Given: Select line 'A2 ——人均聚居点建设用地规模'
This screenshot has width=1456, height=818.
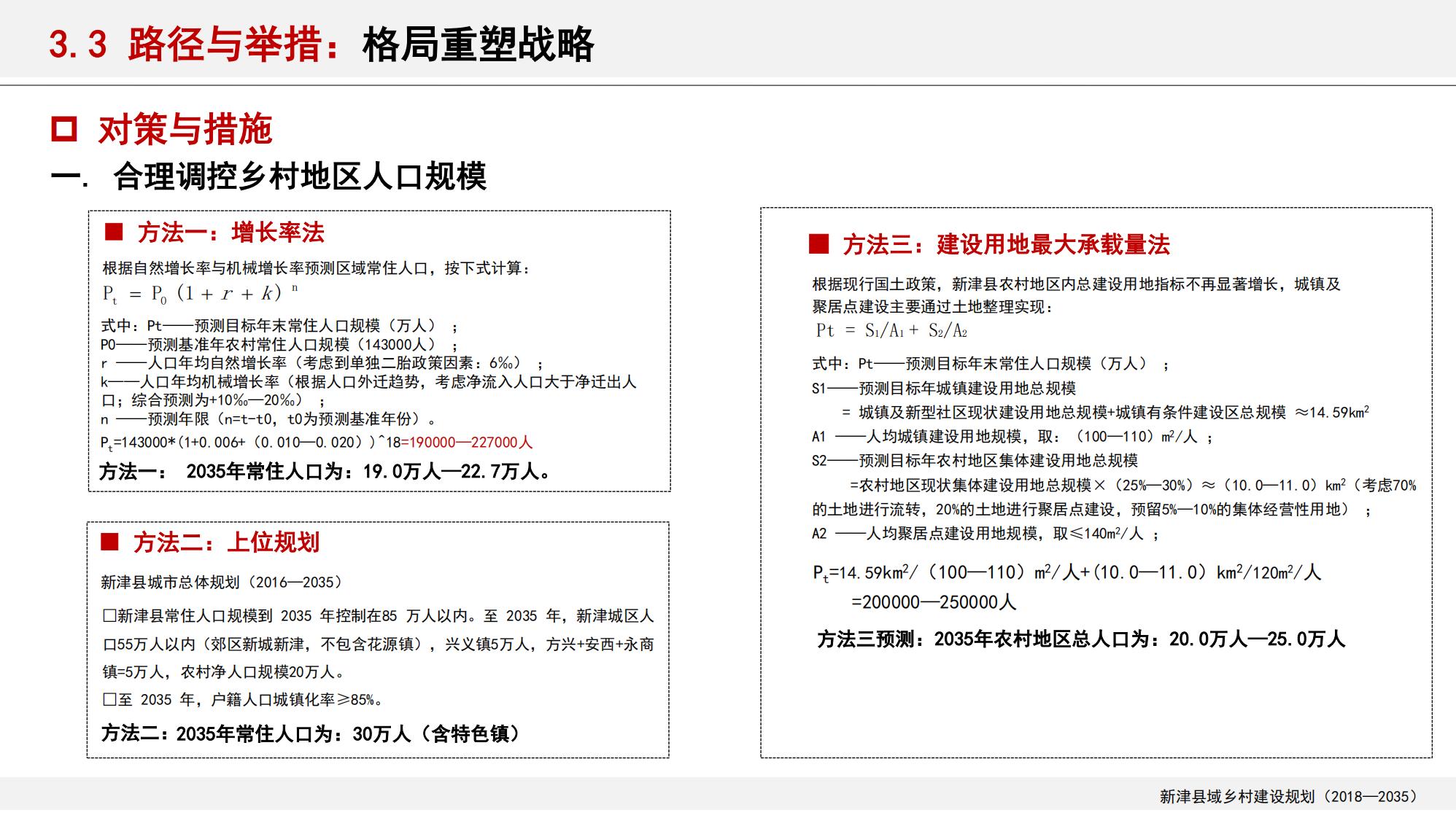Looking at the screenshot, I should pyautogui.click(x=985, y=534).
